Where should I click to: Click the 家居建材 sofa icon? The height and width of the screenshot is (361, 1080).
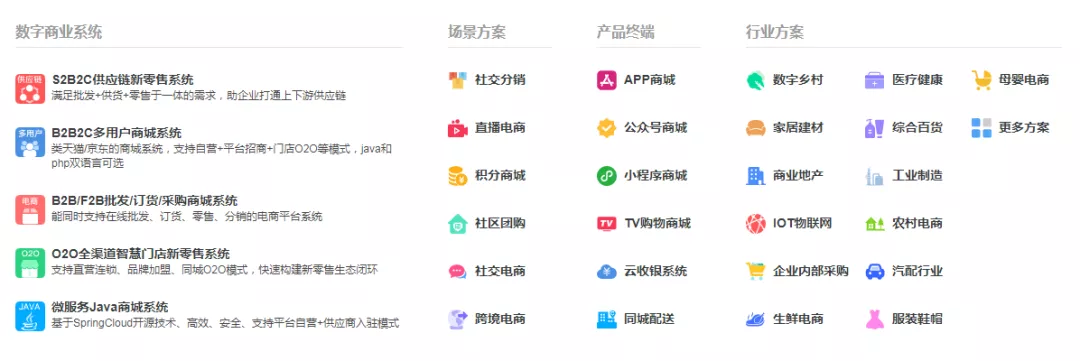(x=756, y=128)
